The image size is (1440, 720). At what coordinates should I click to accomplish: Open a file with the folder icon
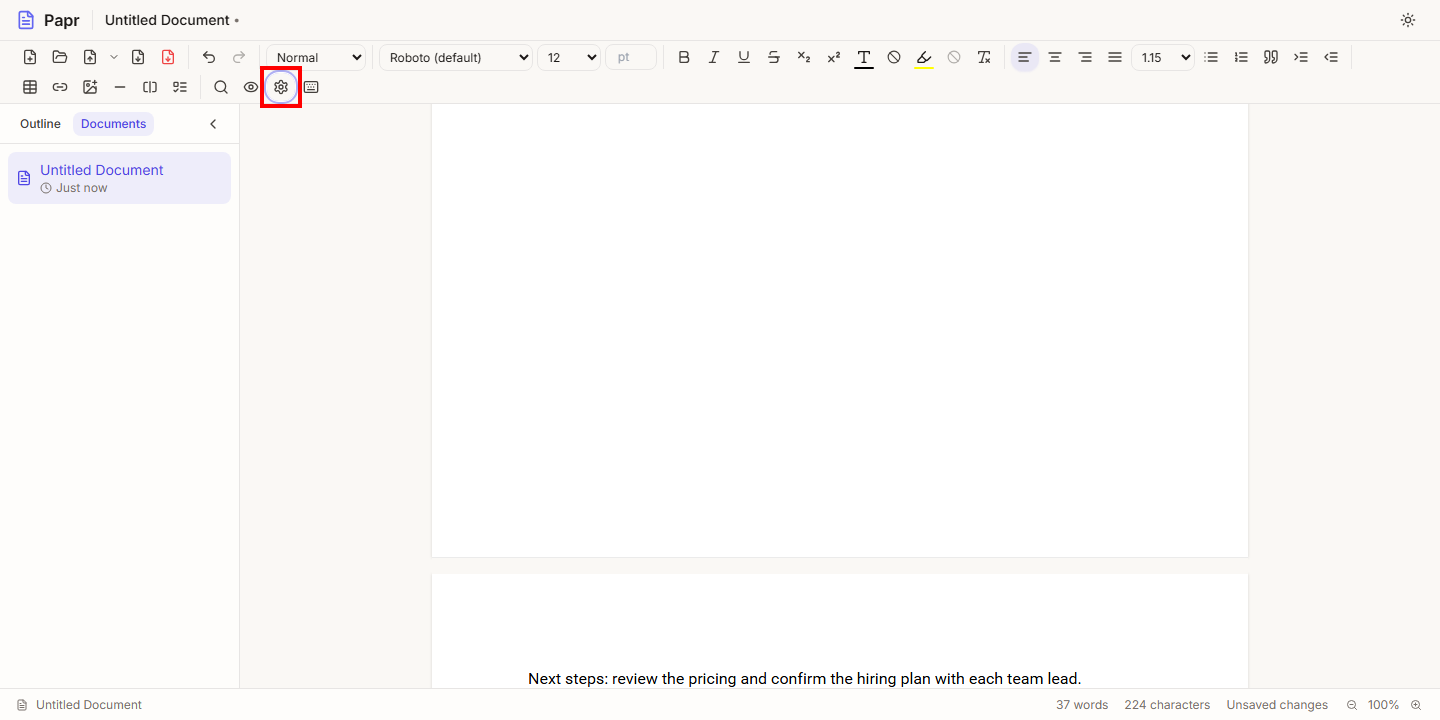[x=60, y=57]
